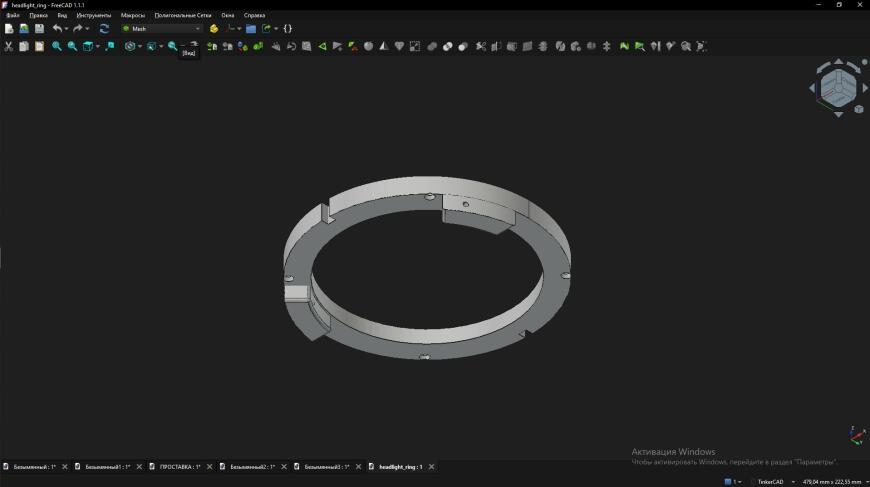Flip mesh normals green triangle icon
Viewport: 870px width, 487px height.
(322, 46)
